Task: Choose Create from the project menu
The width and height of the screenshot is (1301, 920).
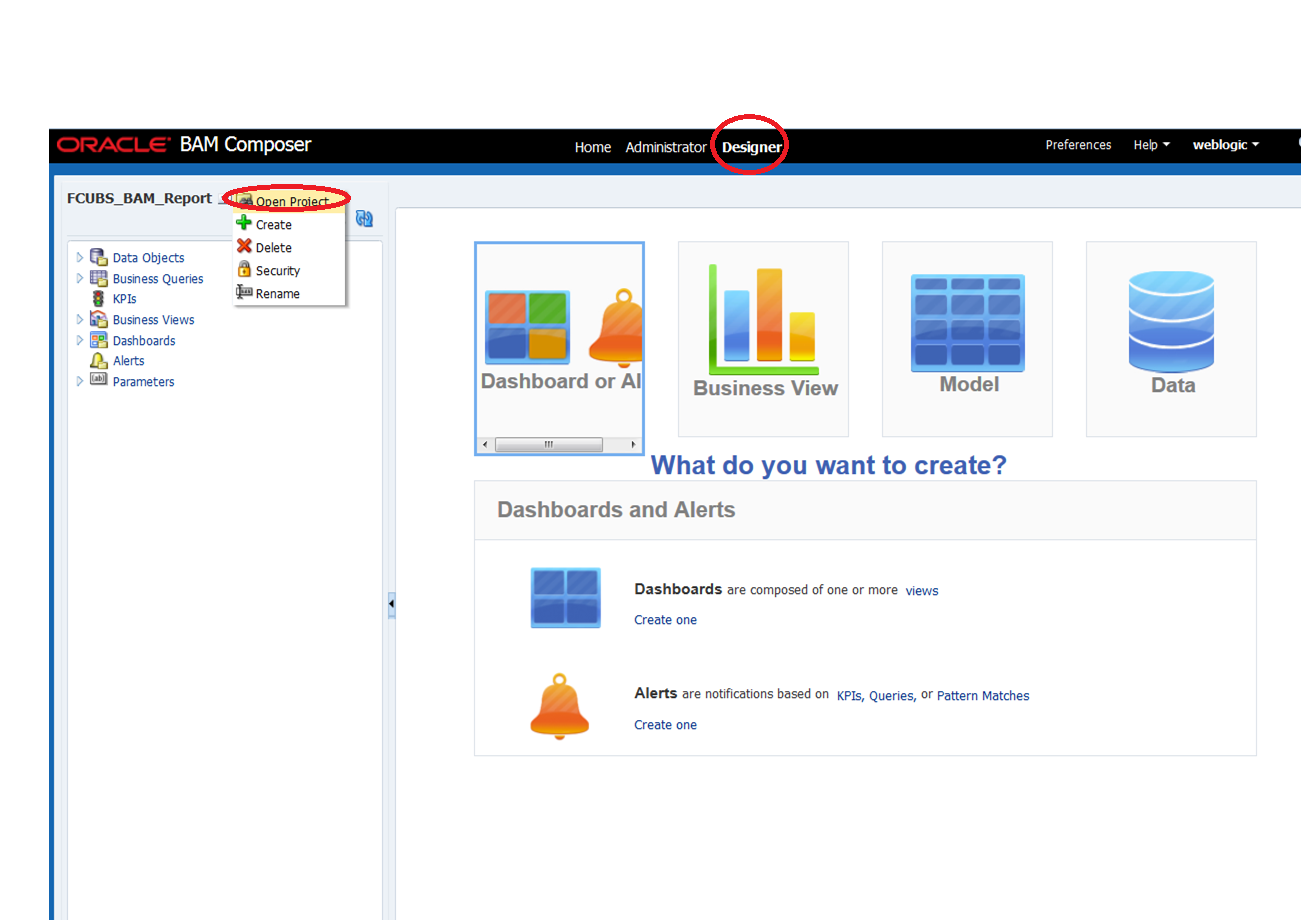Action: pos(290,224)
